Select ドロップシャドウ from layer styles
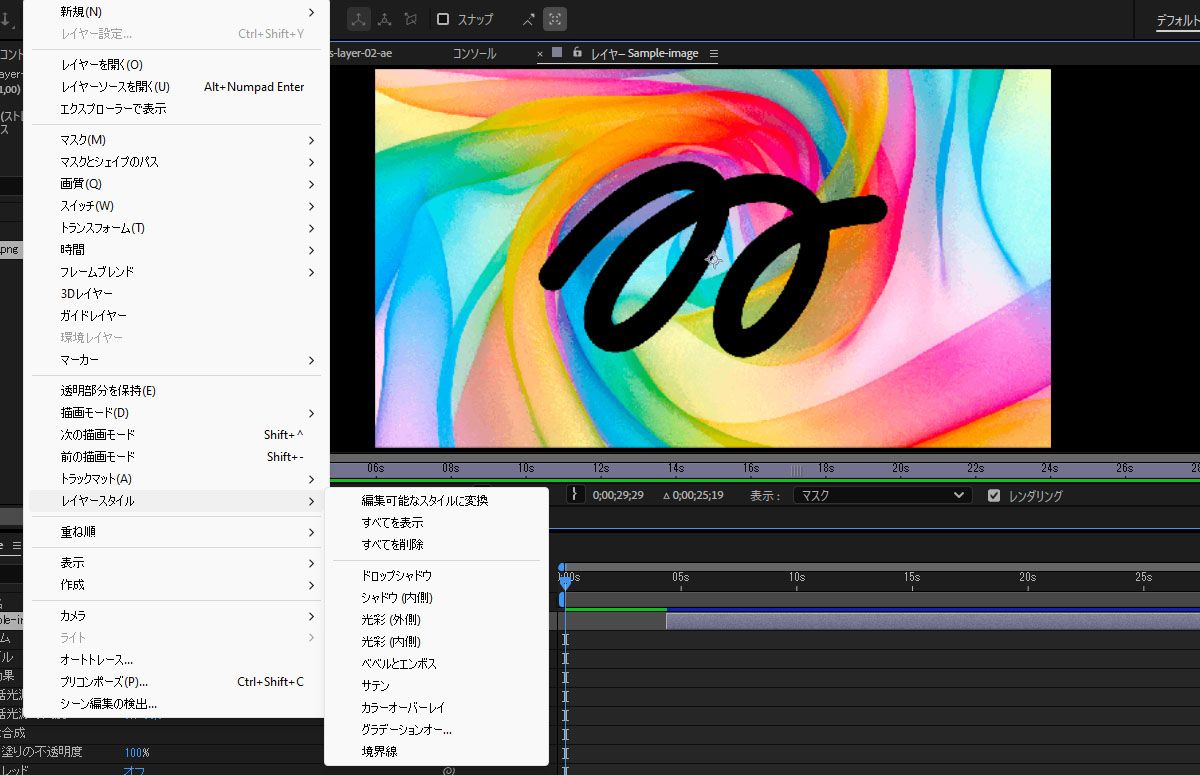The width and height of the screenshot is (1200, 775). pos(396,576)
